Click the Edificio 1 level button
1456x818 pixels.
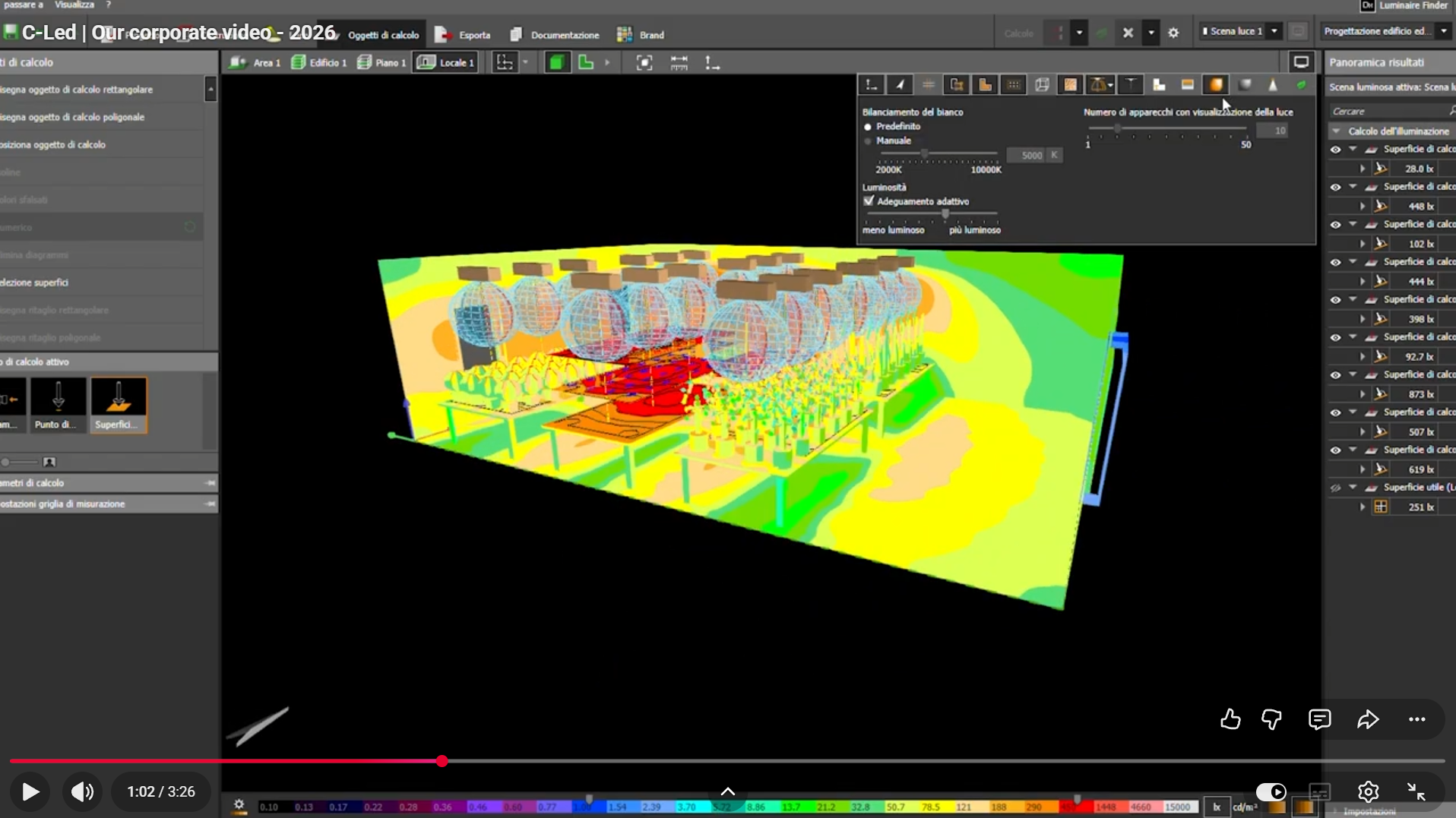coord(319,62)
